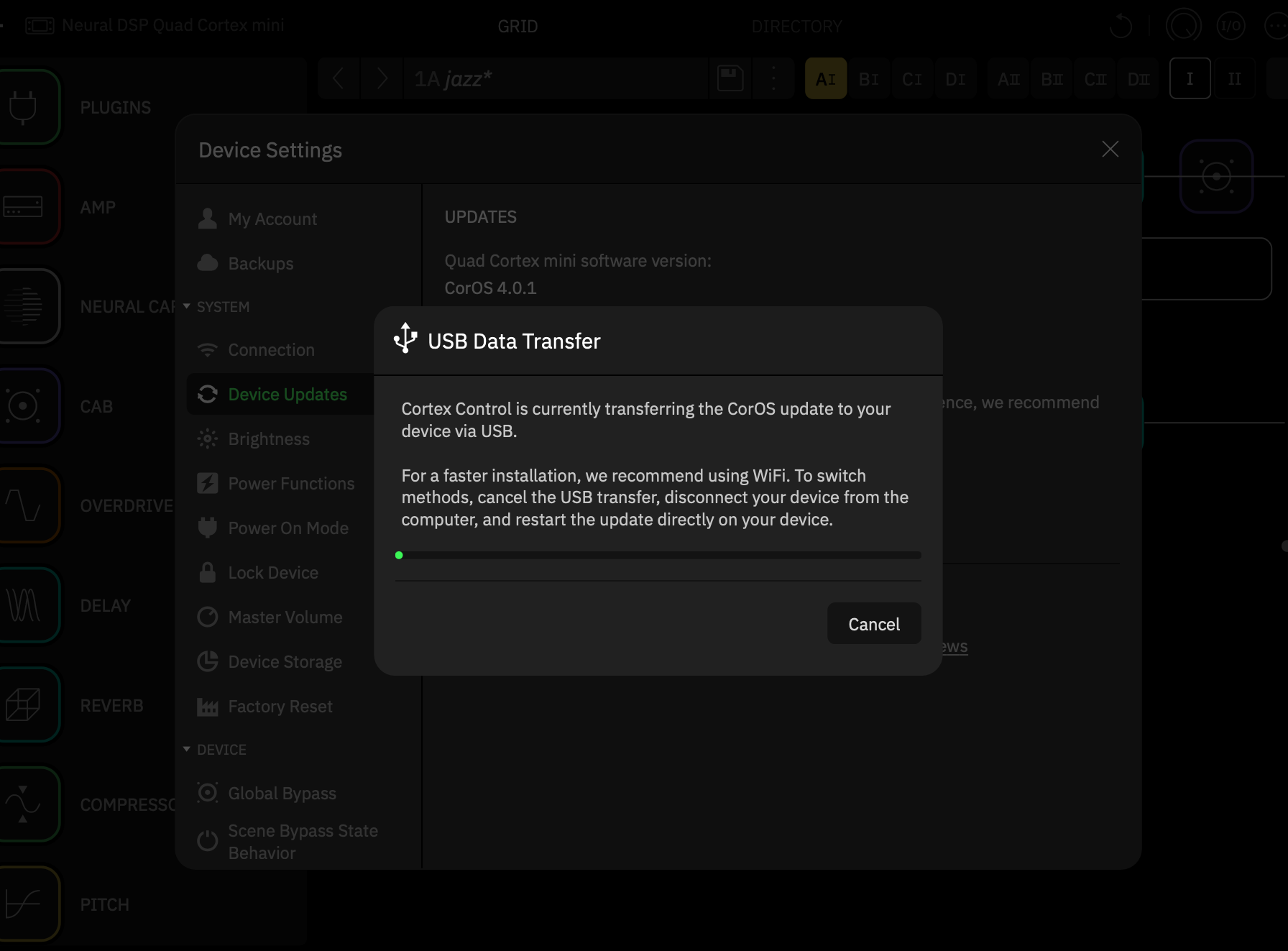Open Scene Bypass State Behavior settings
The image size is (1288, 951).
pyautogui.click(x=303, y=842)
